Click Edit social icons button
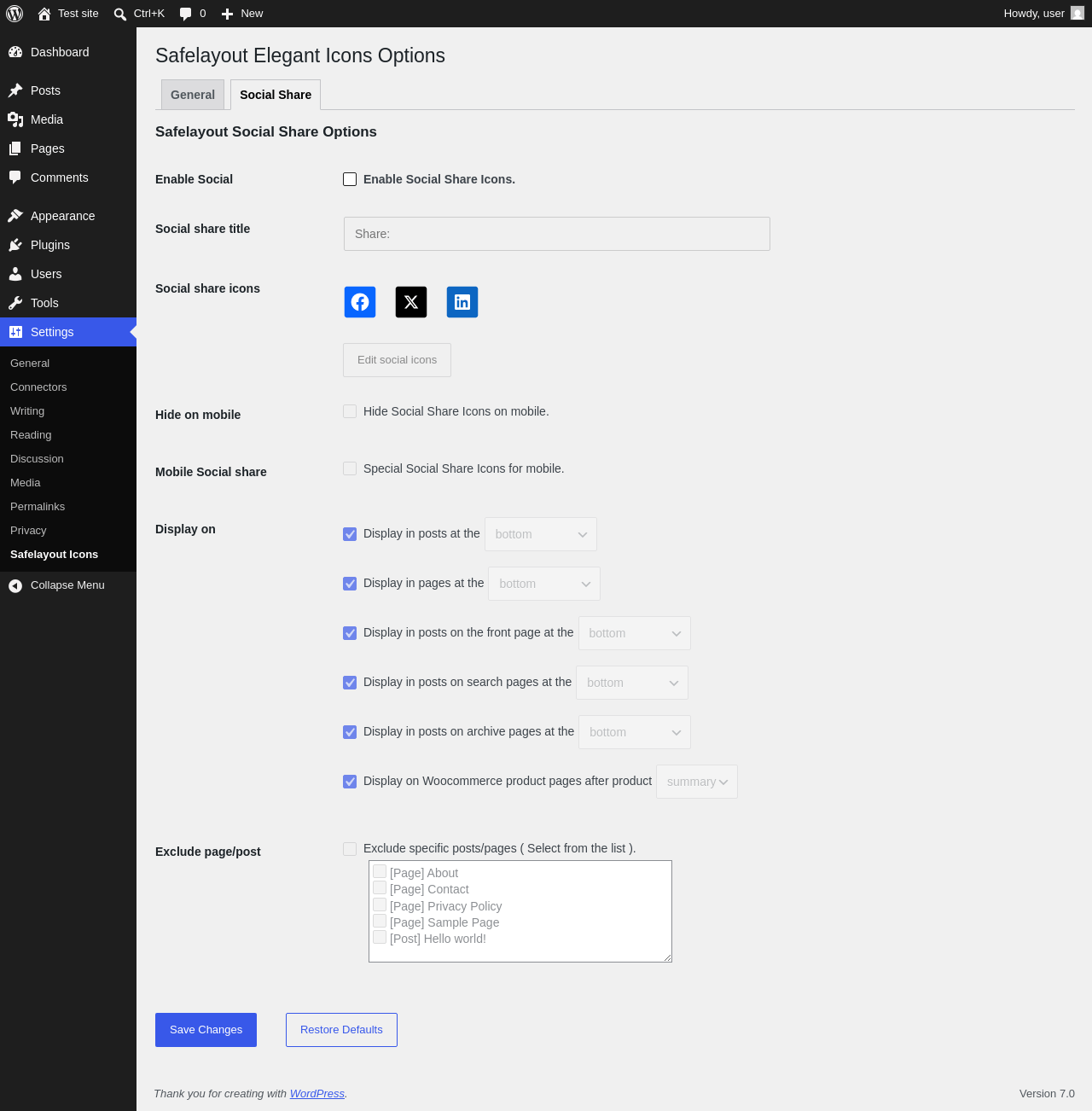The image size is (1092, 1111). coord(397,360)
